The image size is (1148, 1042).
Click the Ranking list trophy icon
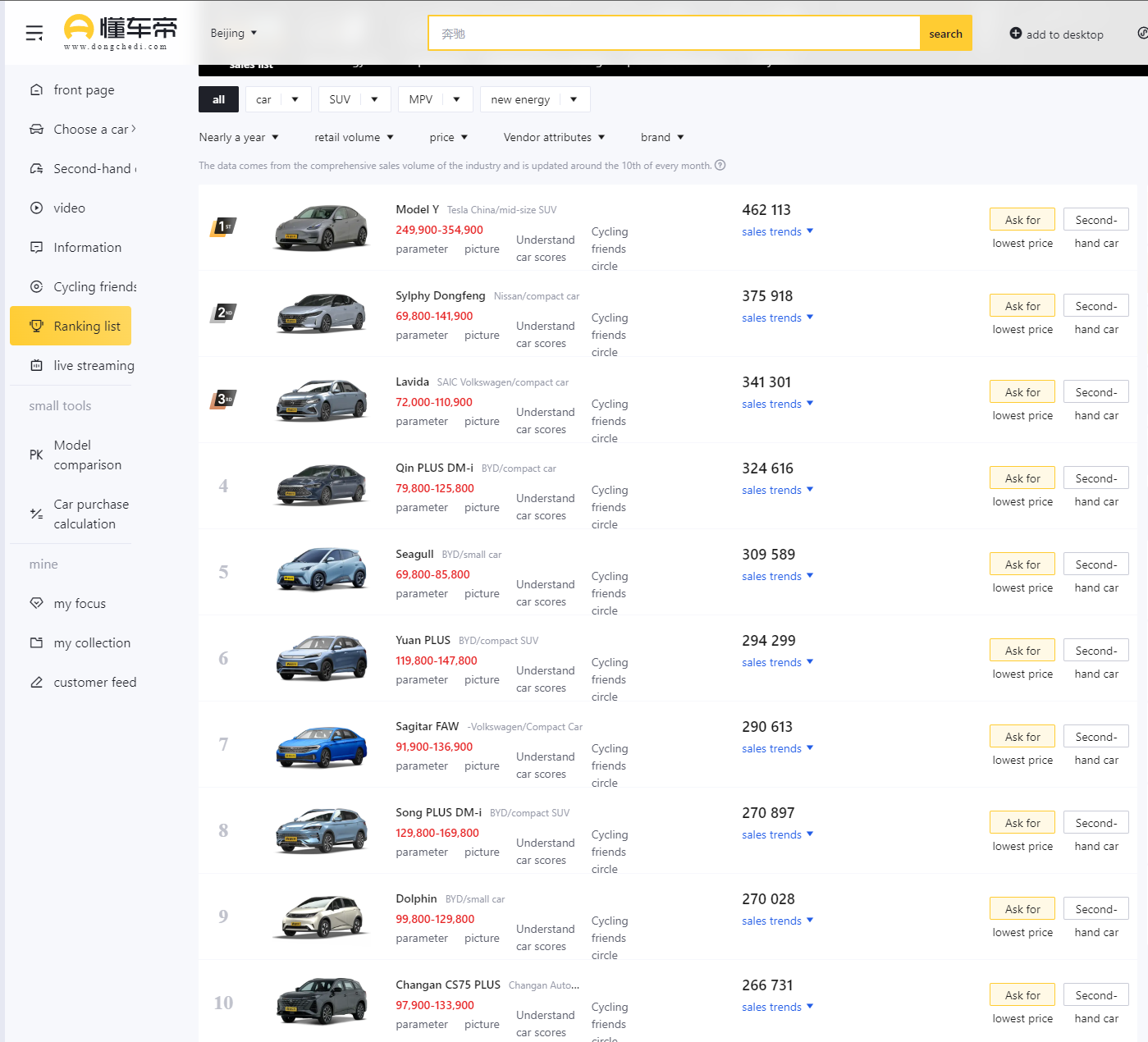(x=36, y=326)
